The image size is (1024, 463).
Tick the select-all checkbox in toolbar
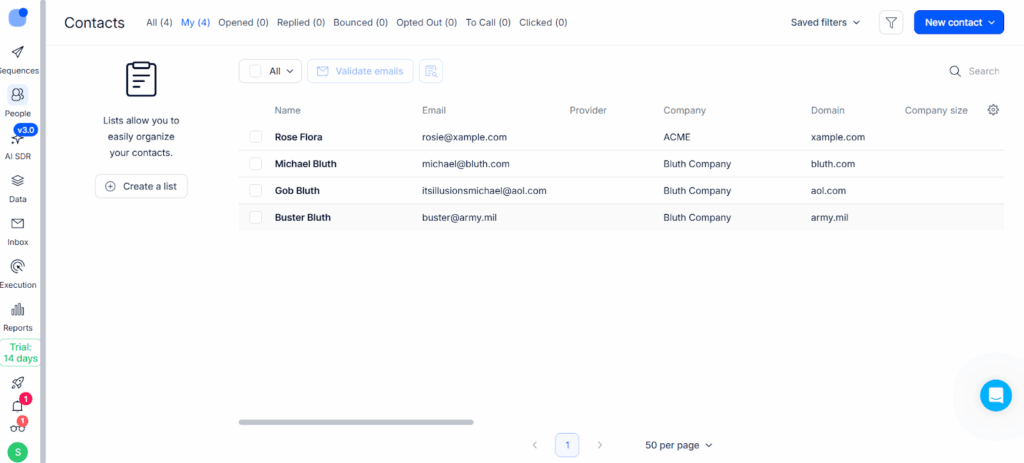255,71
